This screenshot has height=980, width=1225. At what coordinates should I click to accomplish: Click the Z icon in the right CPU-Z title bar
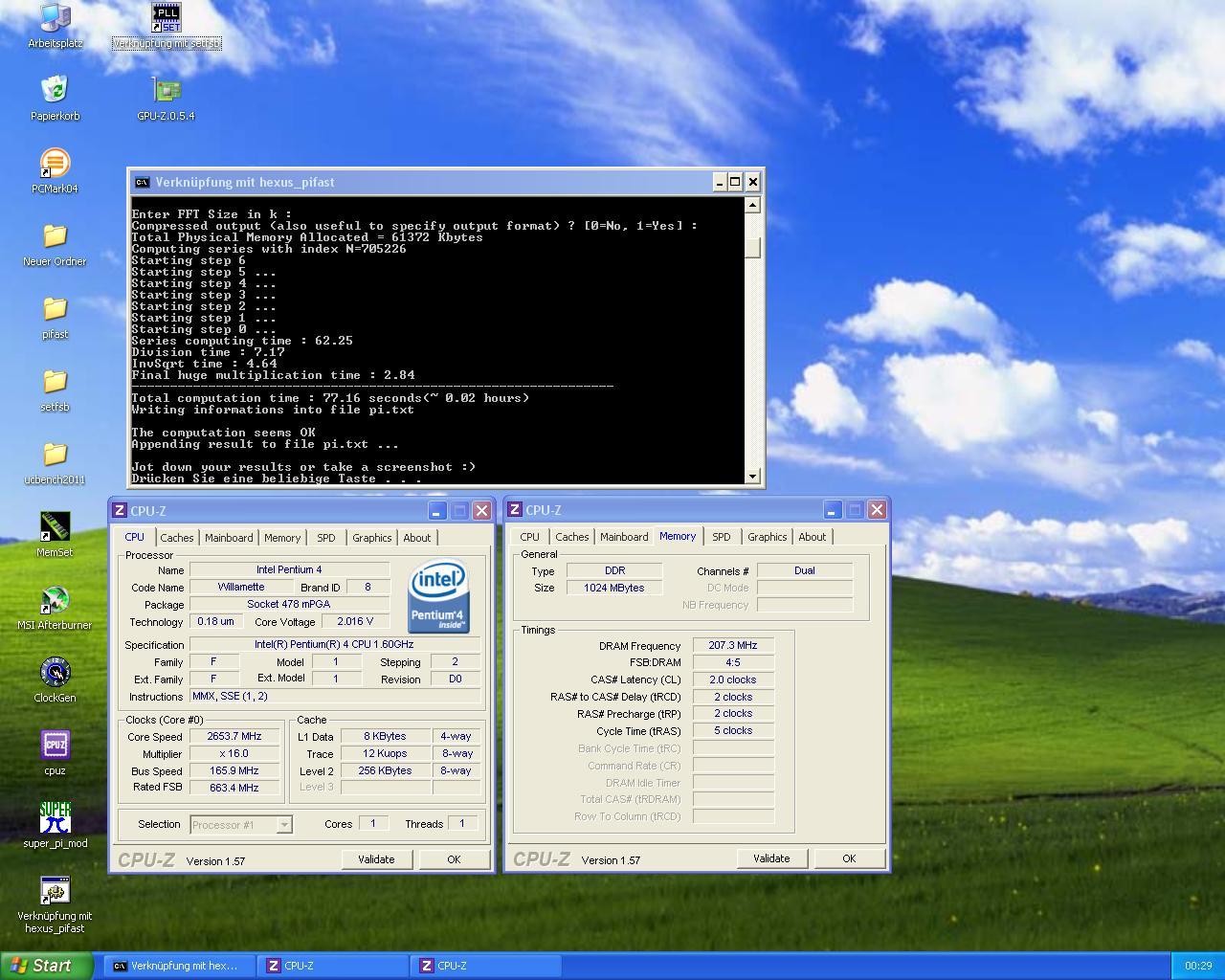pyautogui.click(x=515, y=510)
